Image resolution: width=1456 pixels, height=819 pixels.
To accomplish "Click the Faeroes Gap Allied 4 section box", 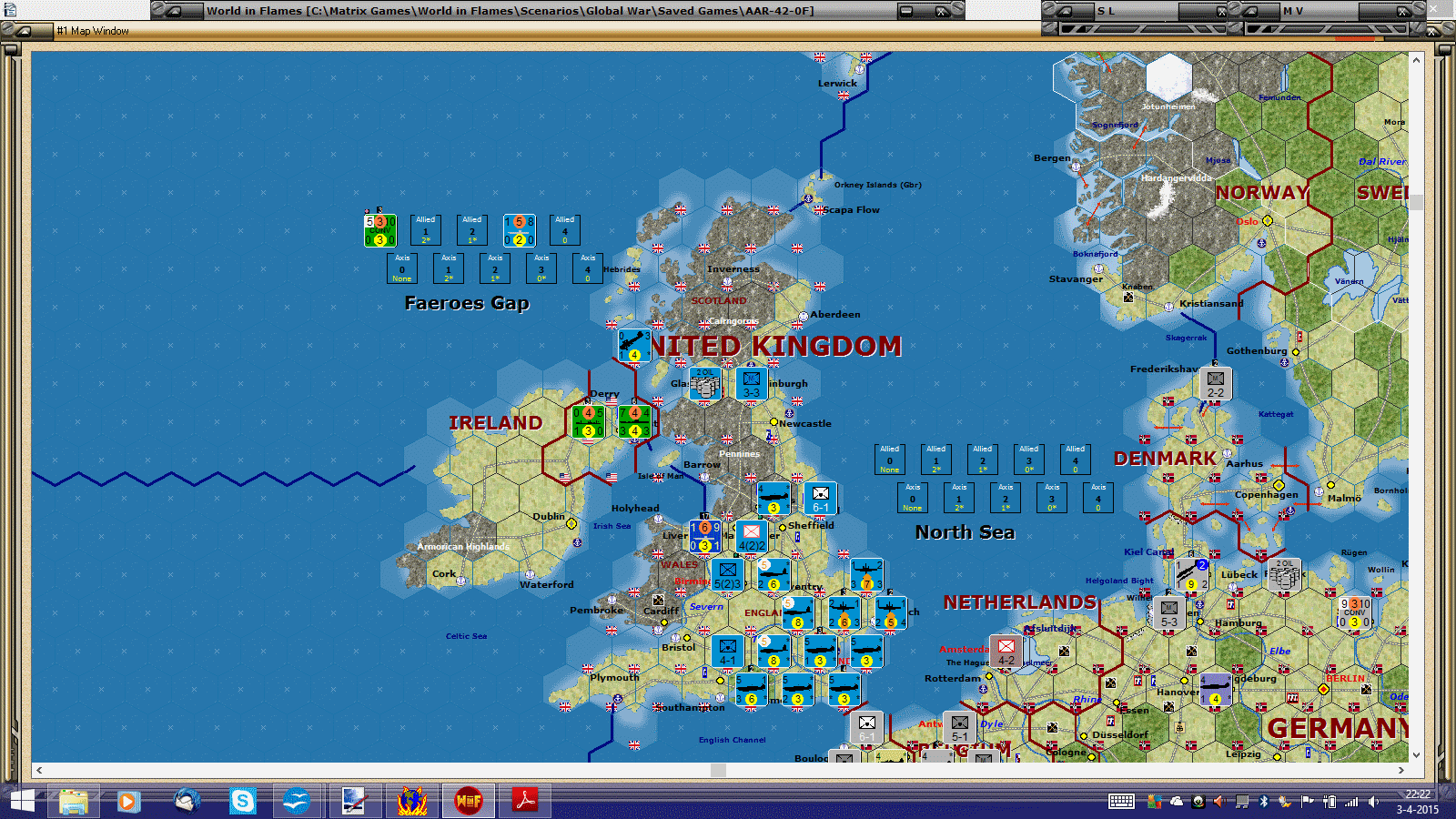I will coord(564,230).
